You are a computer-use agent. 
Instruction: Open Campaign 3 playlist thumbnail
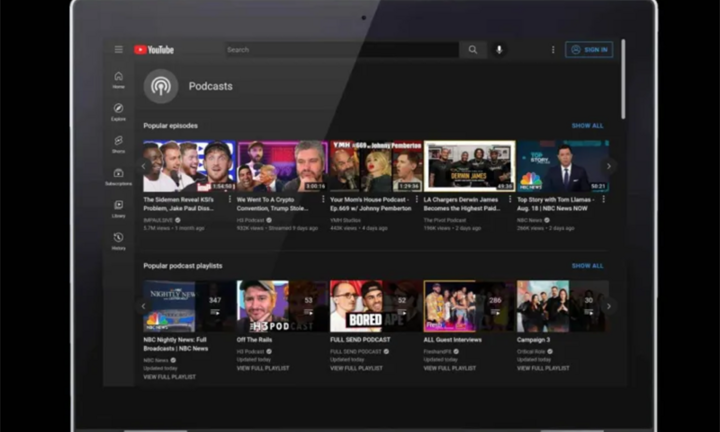click(563, 306)
